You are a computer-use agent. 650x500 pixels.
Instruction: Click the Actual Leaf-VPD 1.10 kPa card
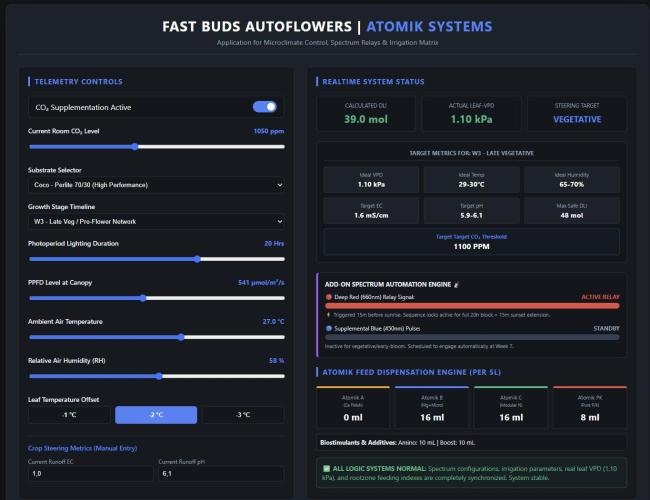pos(472,114)
